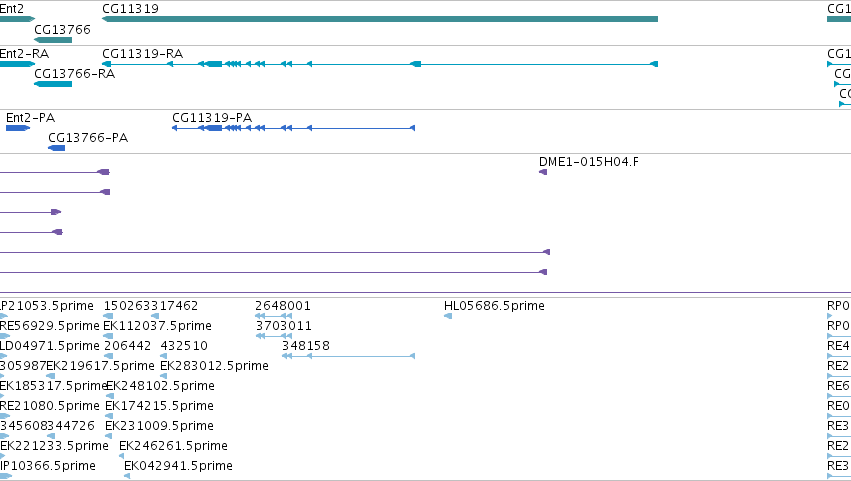Screen dimensions: 851x481
Task: Select the blue bar under CG13766-PA
Action: pyautogui.click(x=56, y=148)
